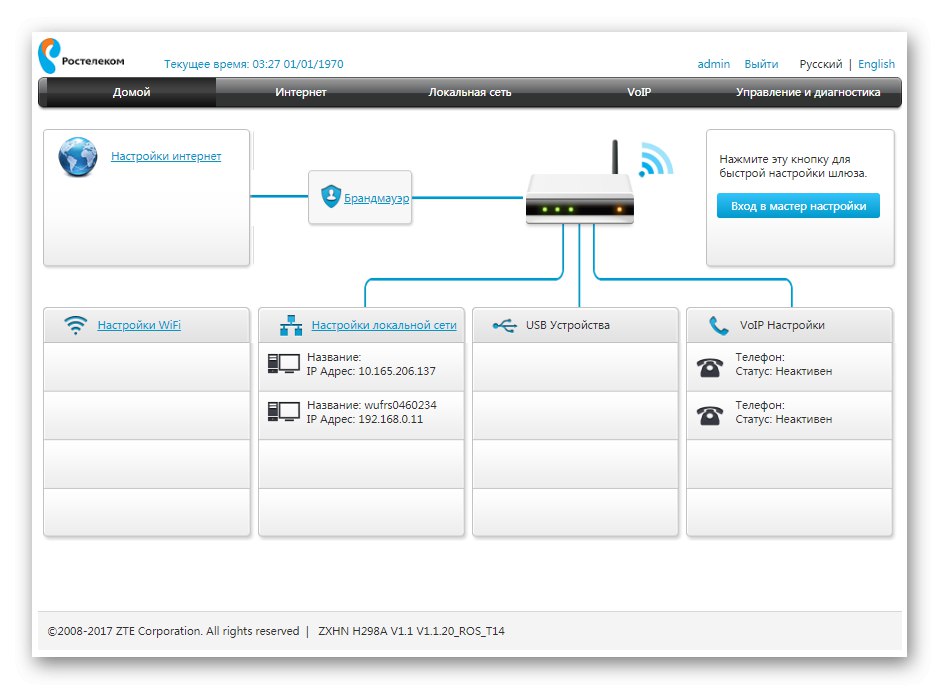The width and height of the screenshot is (939, 689).
Task: Open the Домой tab
Action: click(132, 92)
